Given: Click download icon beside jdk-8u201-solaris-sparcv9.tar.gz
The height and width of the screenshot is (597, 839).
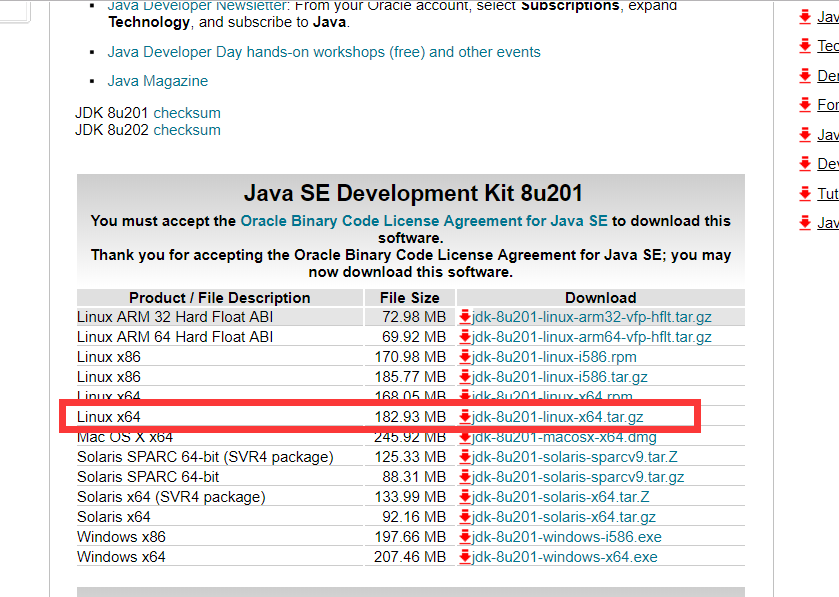Looking at the screenshot, I should coord(464,477).
